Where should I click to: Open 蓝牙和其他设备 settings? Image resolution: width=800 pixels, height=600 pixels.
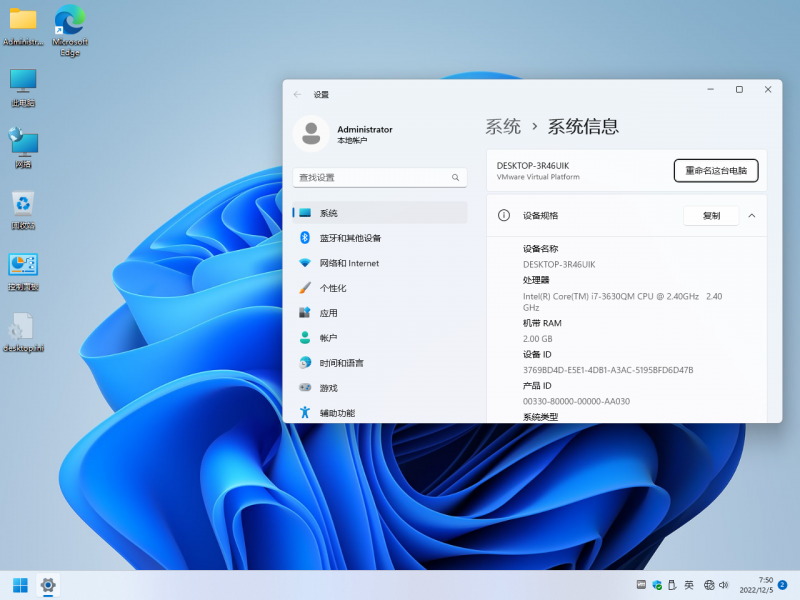tap(380, 238)
